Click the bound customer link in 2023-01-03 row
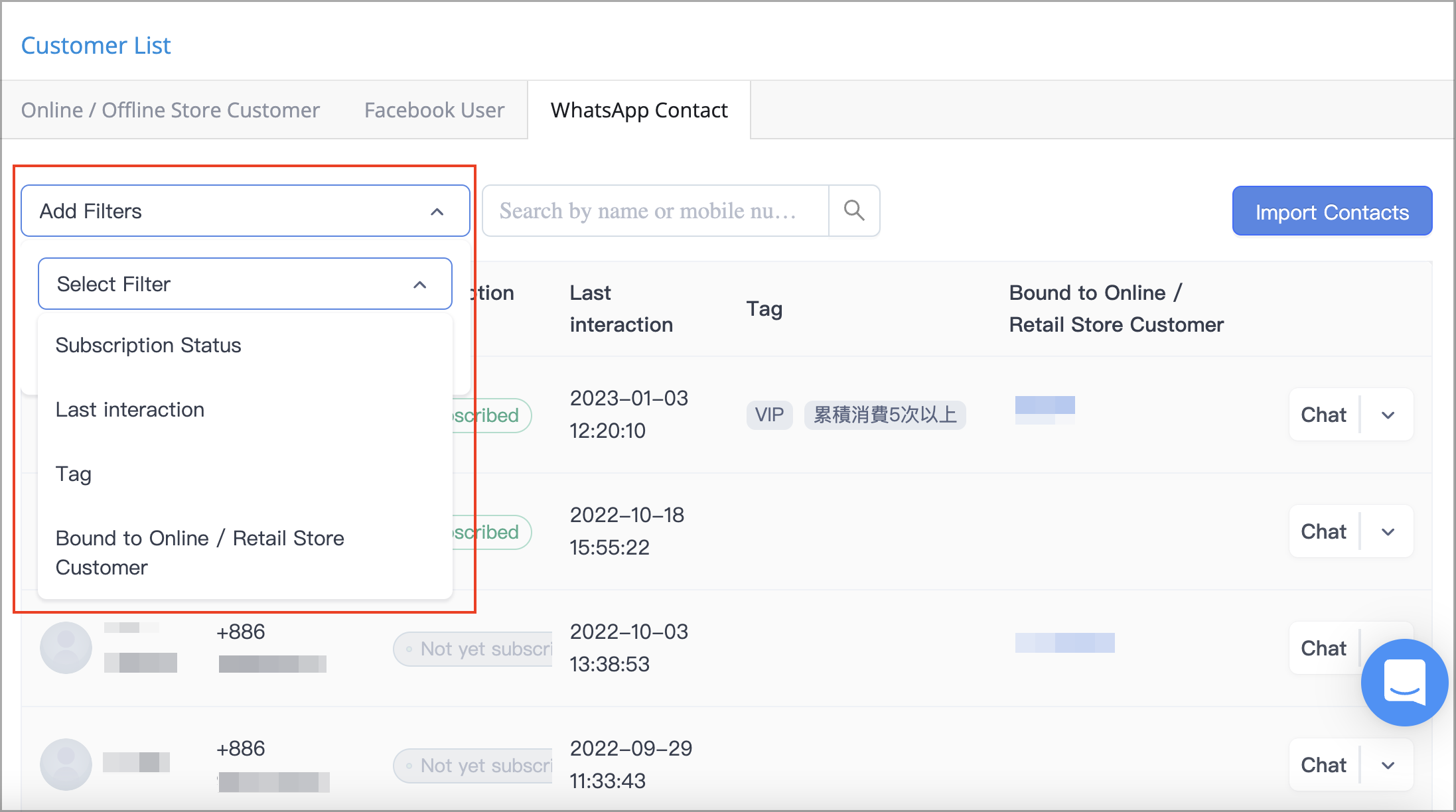 coord(1045,409)
